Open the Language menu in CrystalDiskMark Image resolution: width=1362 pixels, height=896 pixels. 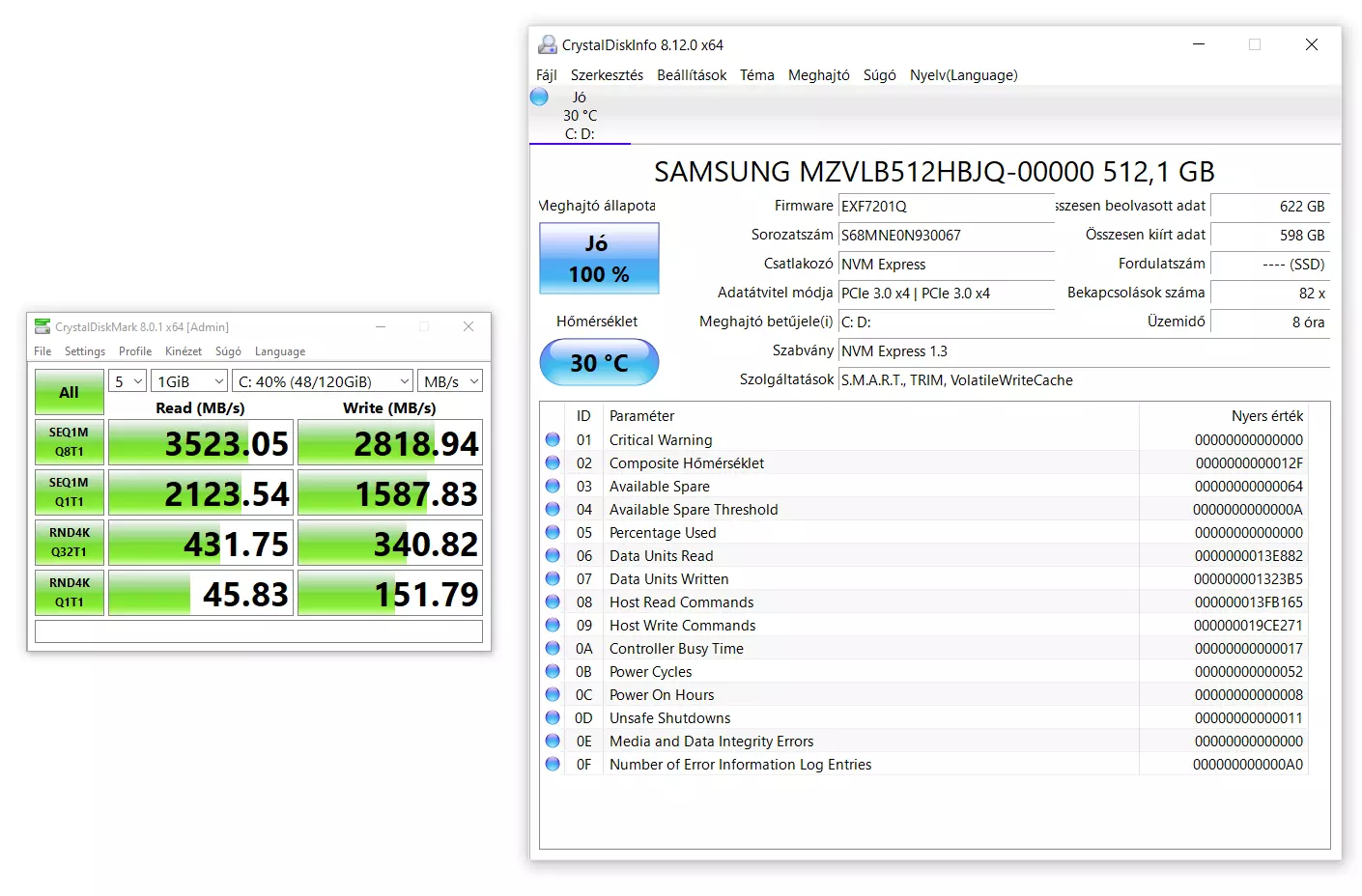[280, 351]
